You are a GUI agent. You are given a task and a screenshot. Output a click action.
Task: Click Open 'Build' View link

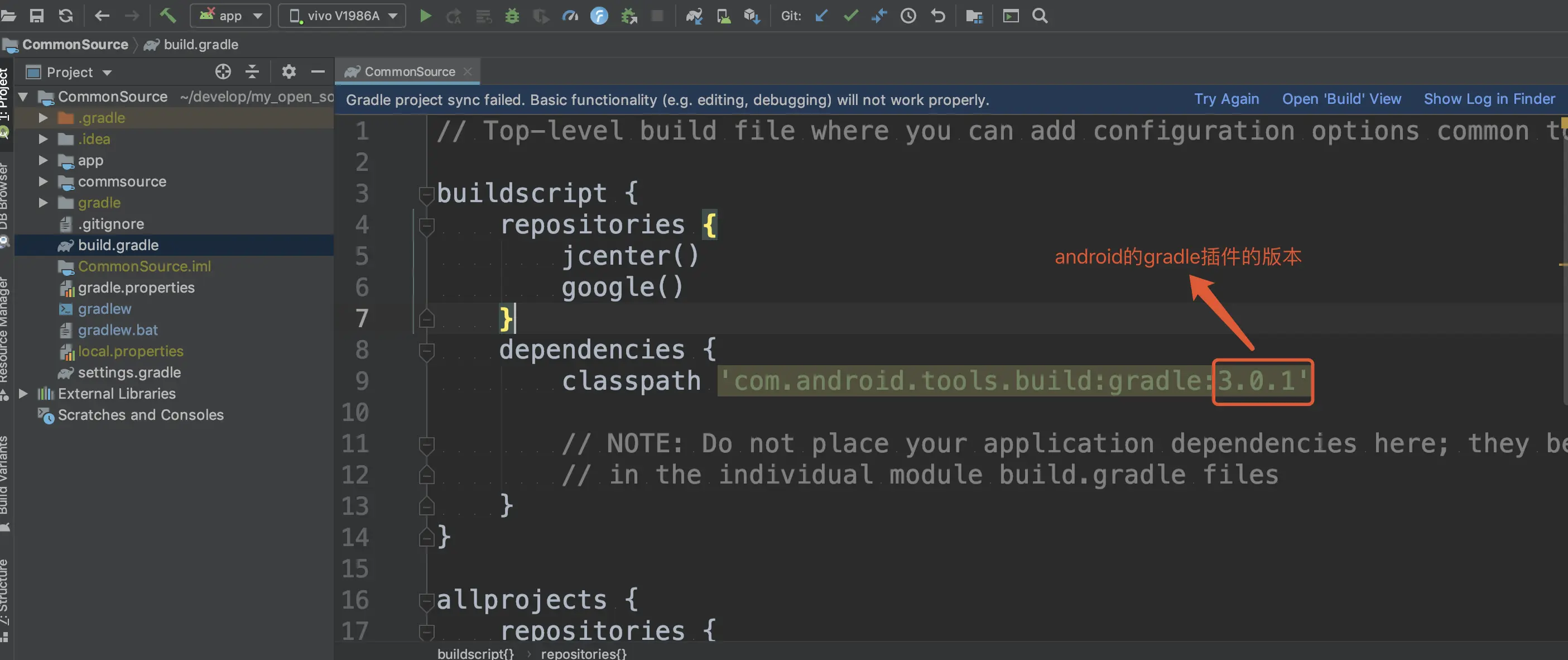1341,99
